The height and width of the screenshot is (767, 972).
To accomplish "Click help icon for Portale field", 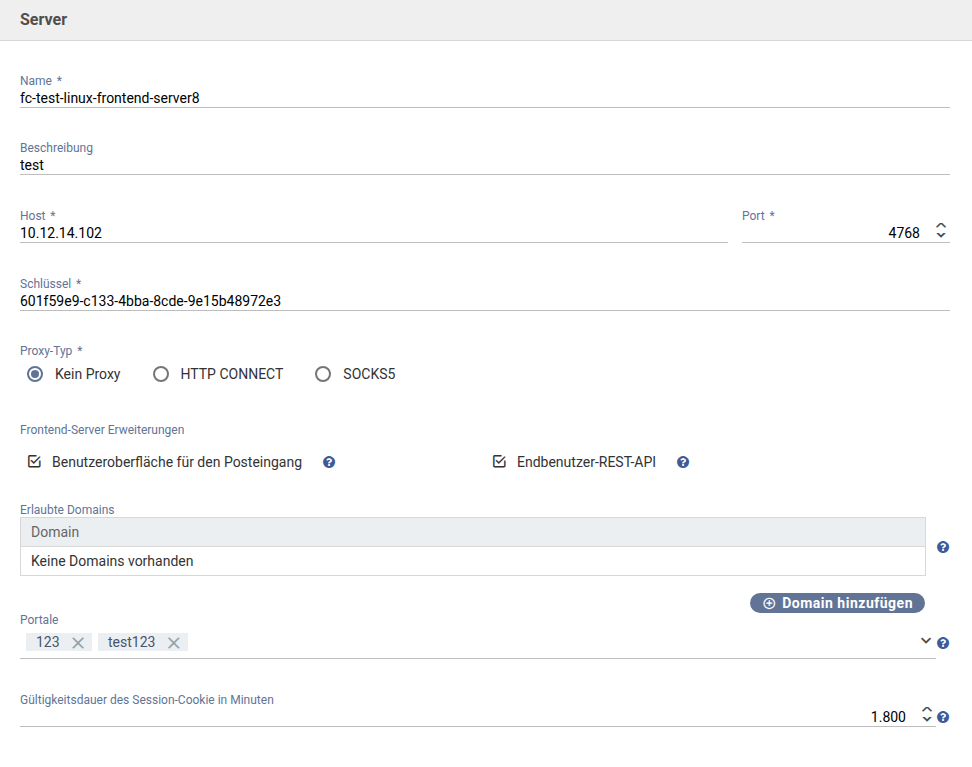I will tap(943, 643).
